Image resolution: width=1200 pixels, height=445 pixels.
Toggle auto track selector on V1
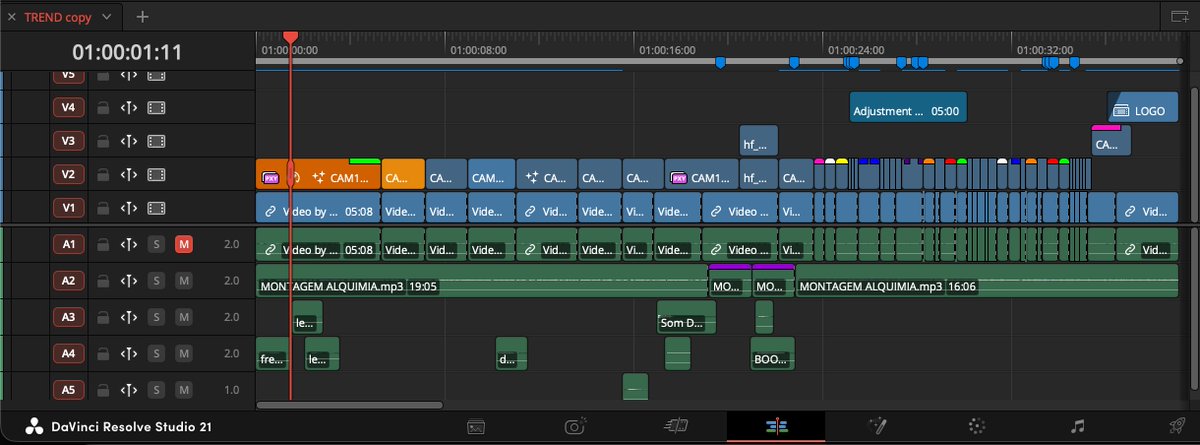click(129, 209)
